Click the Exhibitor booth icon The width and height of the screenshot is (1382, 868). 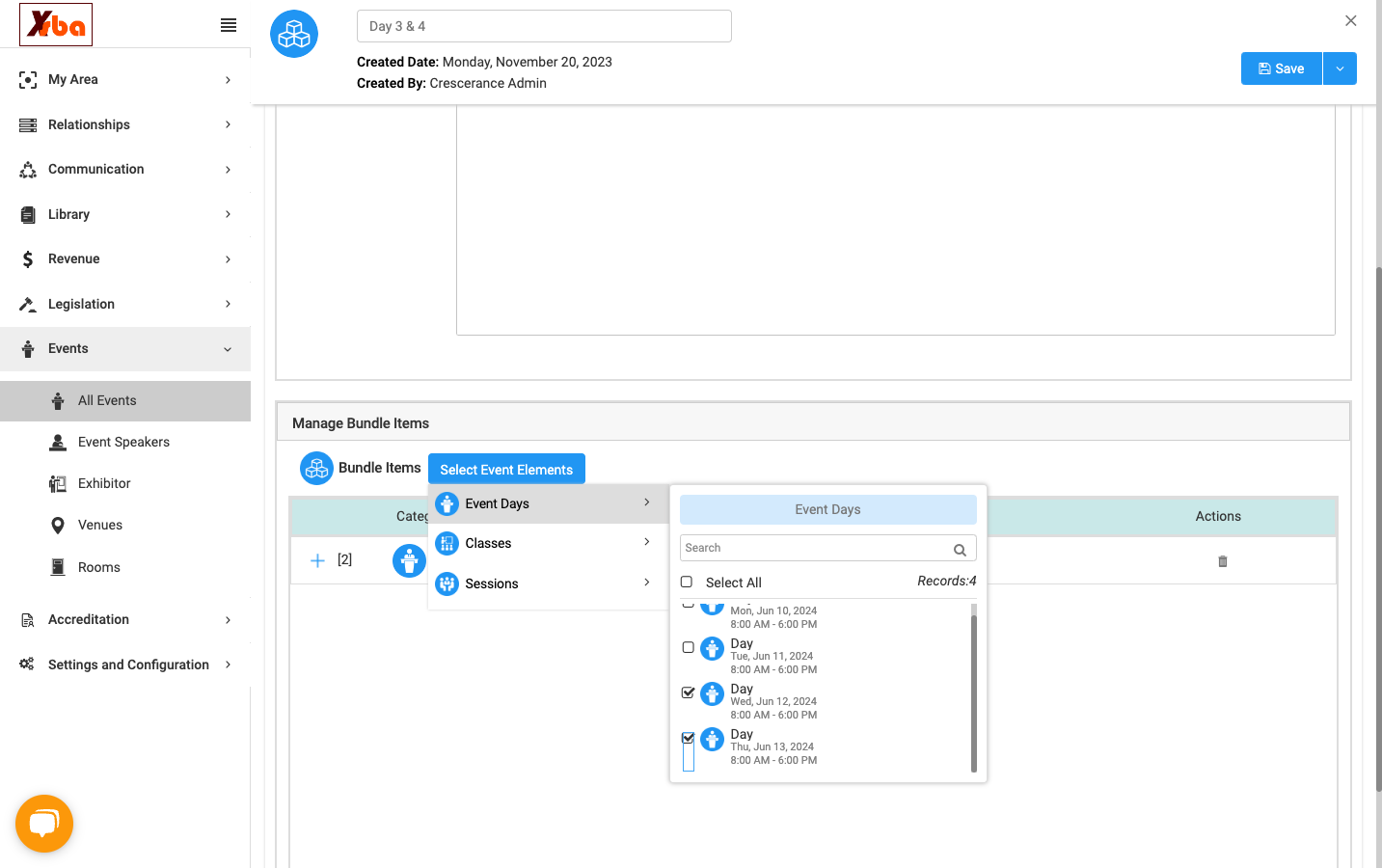(58, 483)
